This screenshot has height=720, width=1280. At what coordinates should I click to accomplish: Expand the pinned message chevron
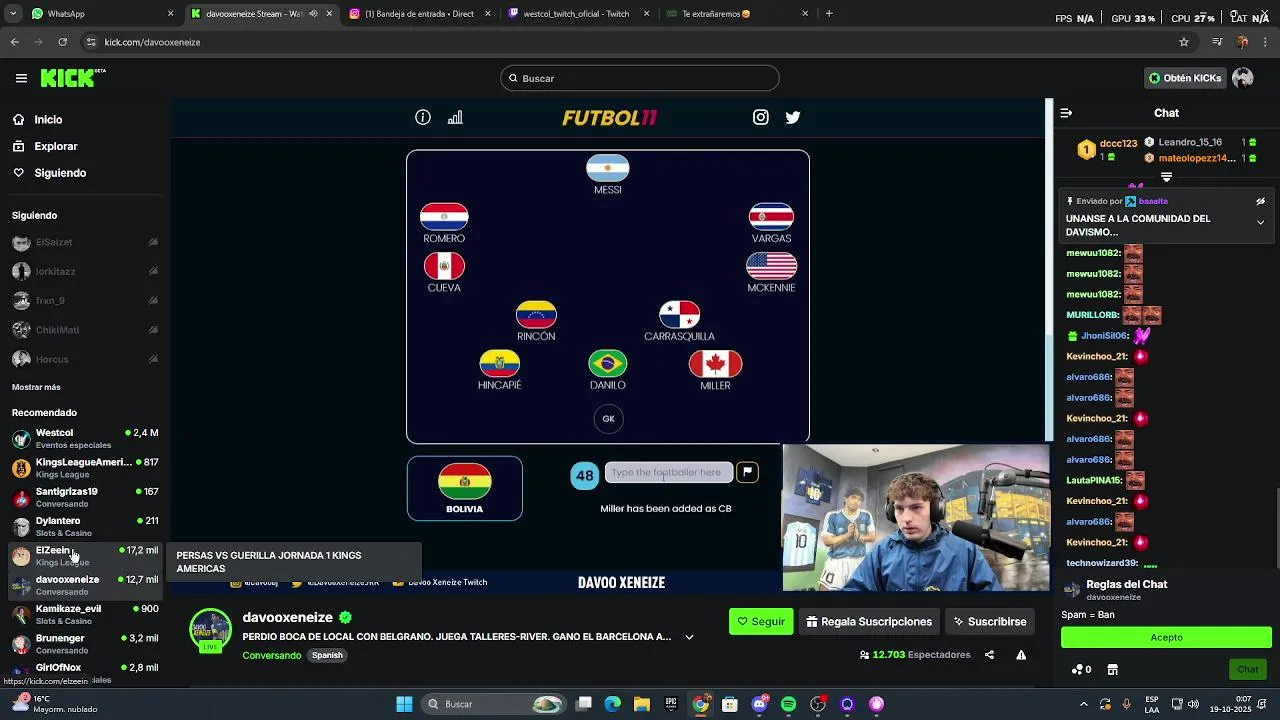pyautogui.click(x=1260, y=222)
